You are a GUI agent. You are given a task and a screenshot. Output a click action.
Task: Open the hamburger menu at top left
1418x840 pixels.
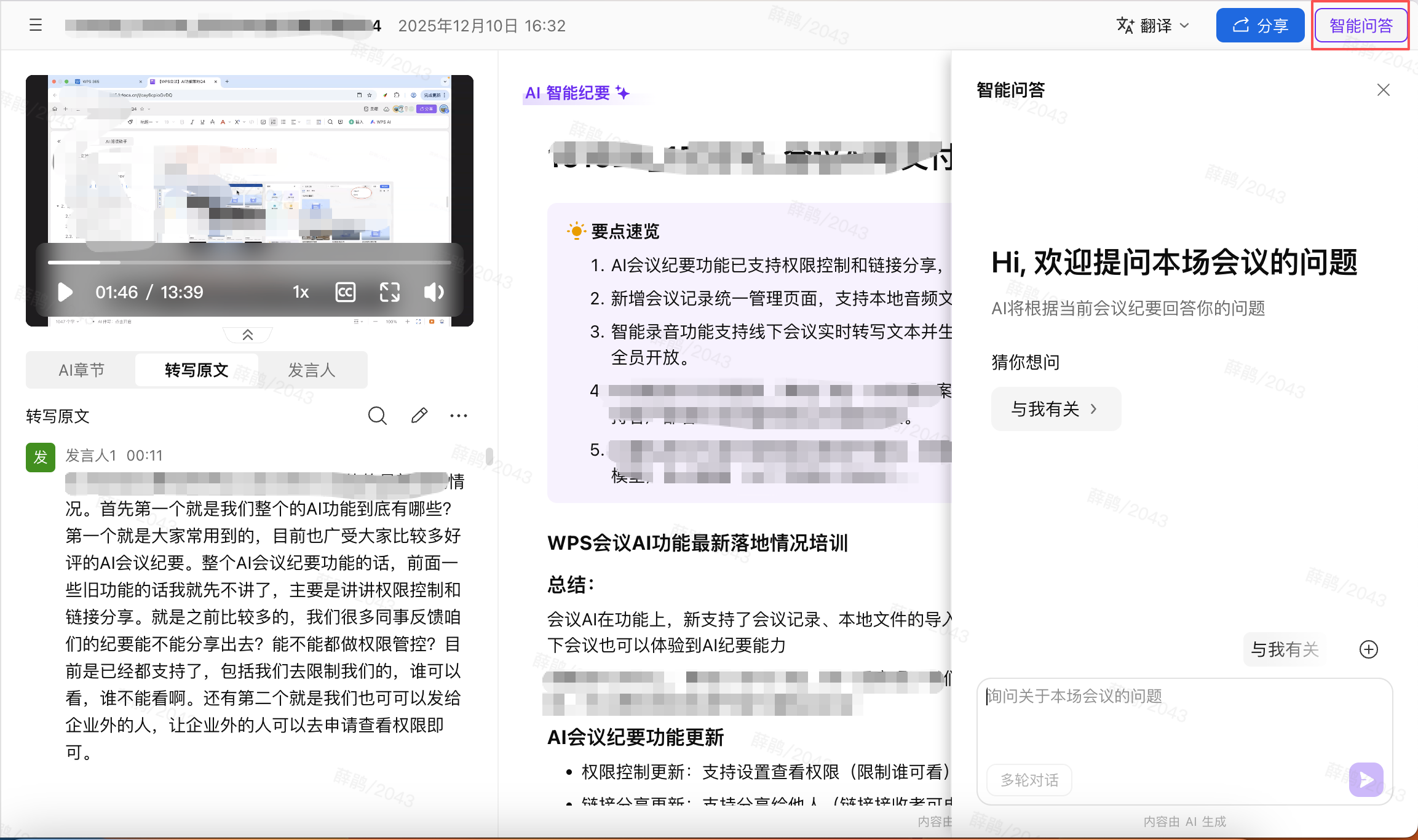[x=36, y=25]
